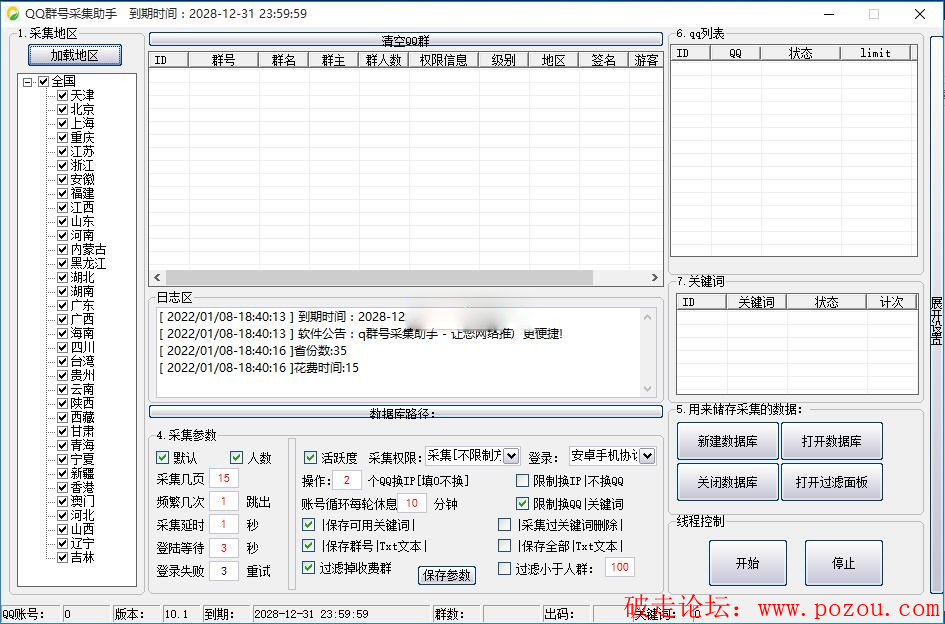Click the group table horizontal scrollbar thumb
Viewport: 945px width, 624px height.
[x=380, y=277]
